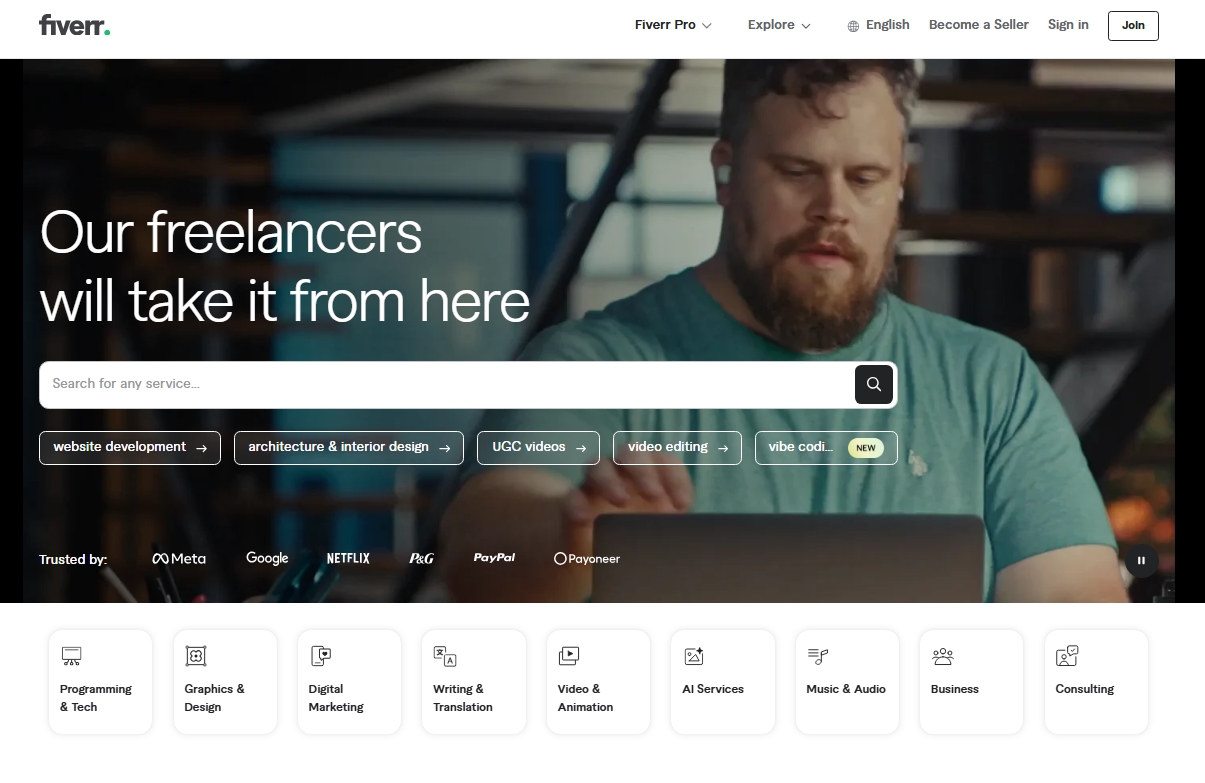Viewport: 1205px width, 783px height.
Task: Click the Business category people icon
Action: pyautogui.click(x=942, y=656)
